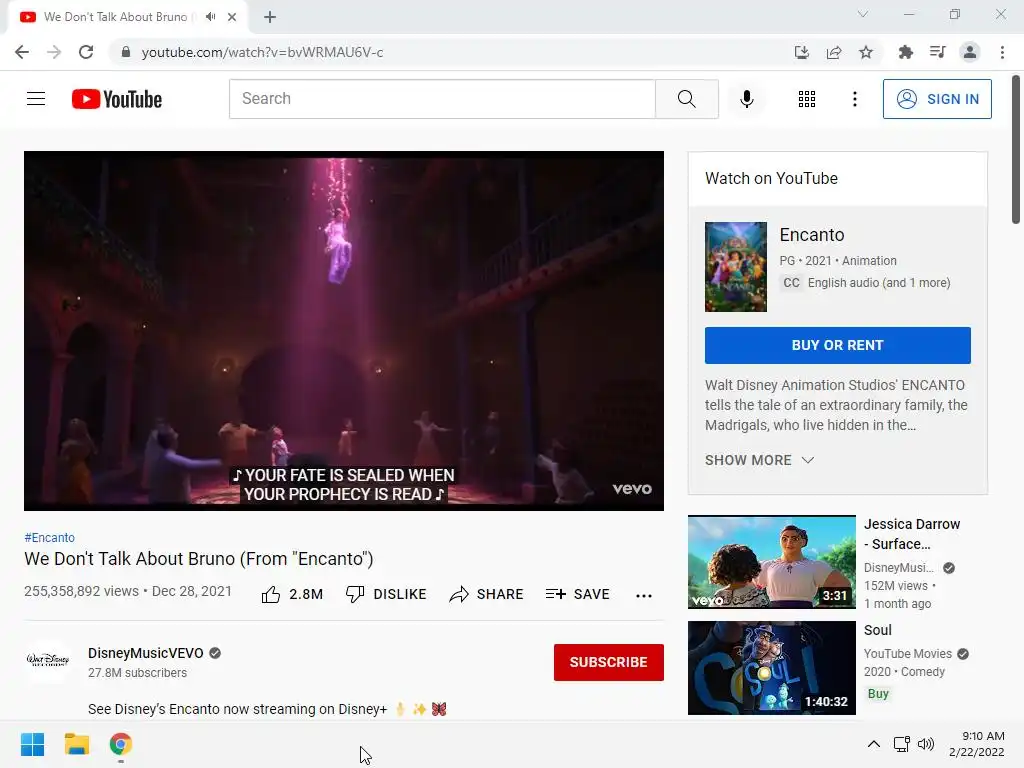
Task: Close the We Don't Talk About Bruno tab
Action: click(232, 17)
